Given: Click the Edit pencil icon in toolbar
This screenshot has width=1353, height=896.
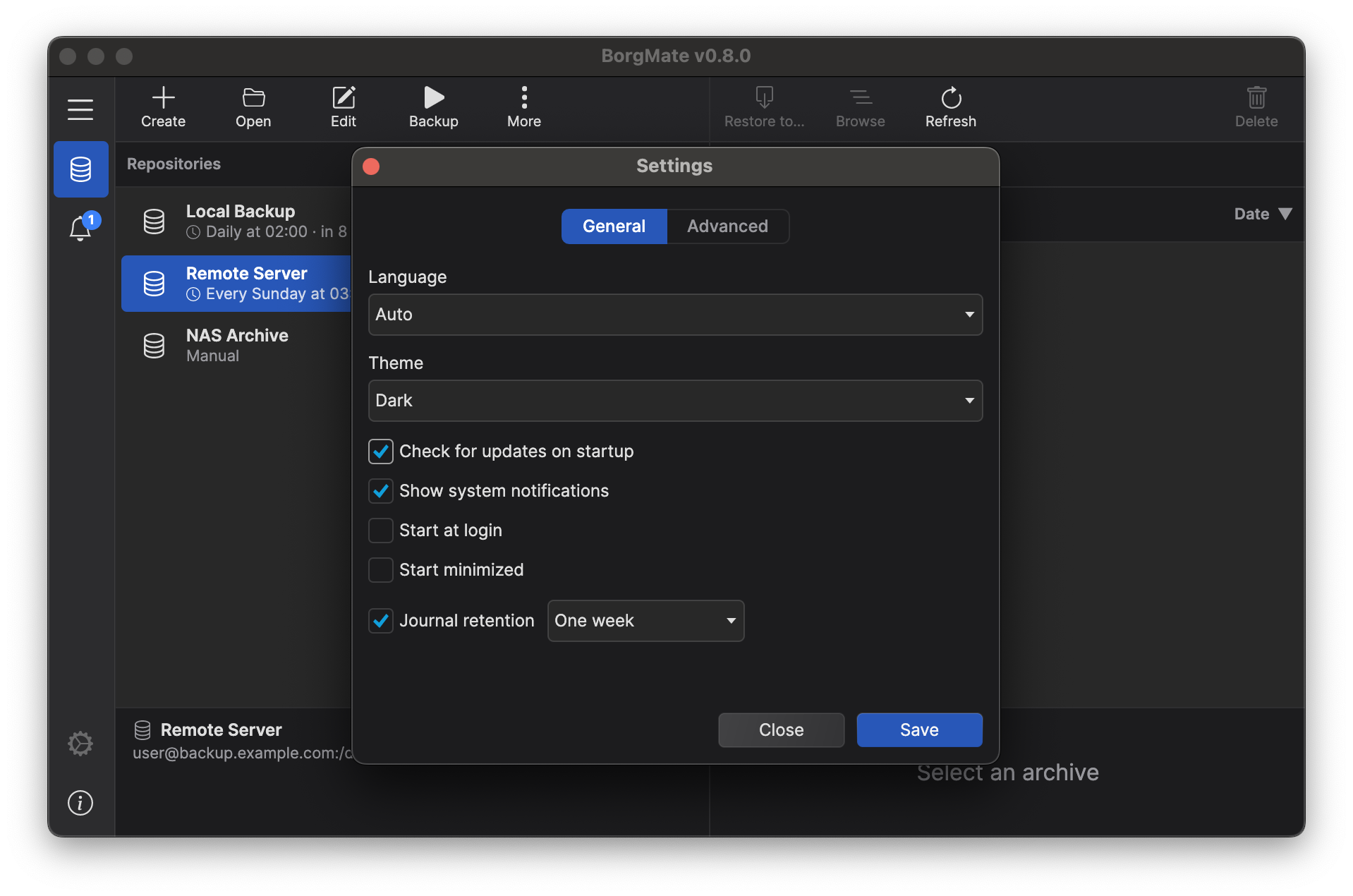Looking at the screenshot, I should [x=344, y=97].
